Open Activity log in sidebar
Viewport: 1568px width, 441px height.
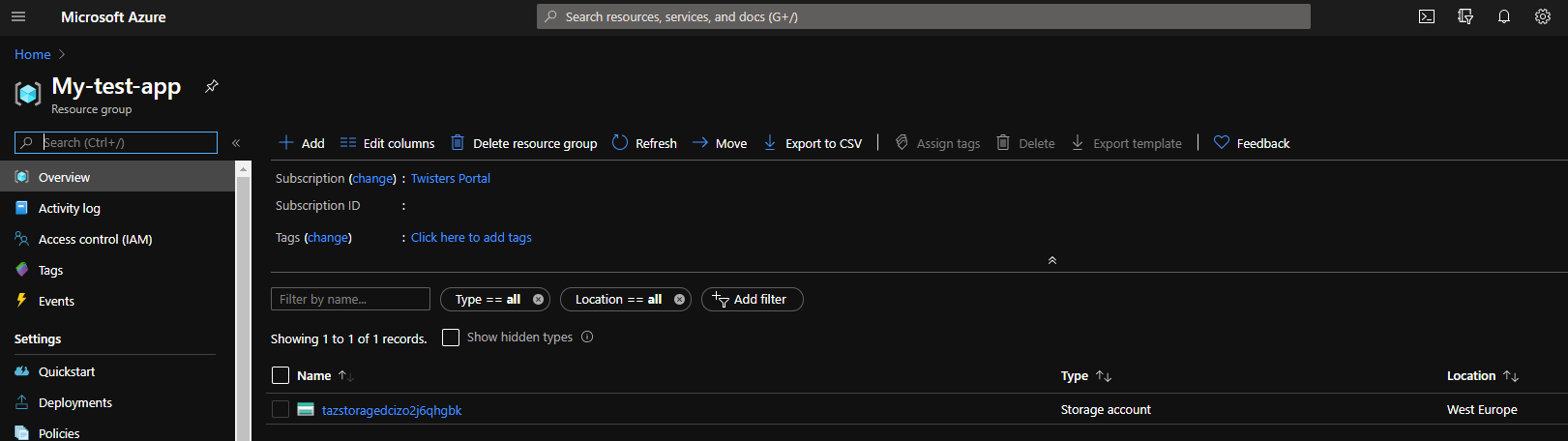[69, 209]
